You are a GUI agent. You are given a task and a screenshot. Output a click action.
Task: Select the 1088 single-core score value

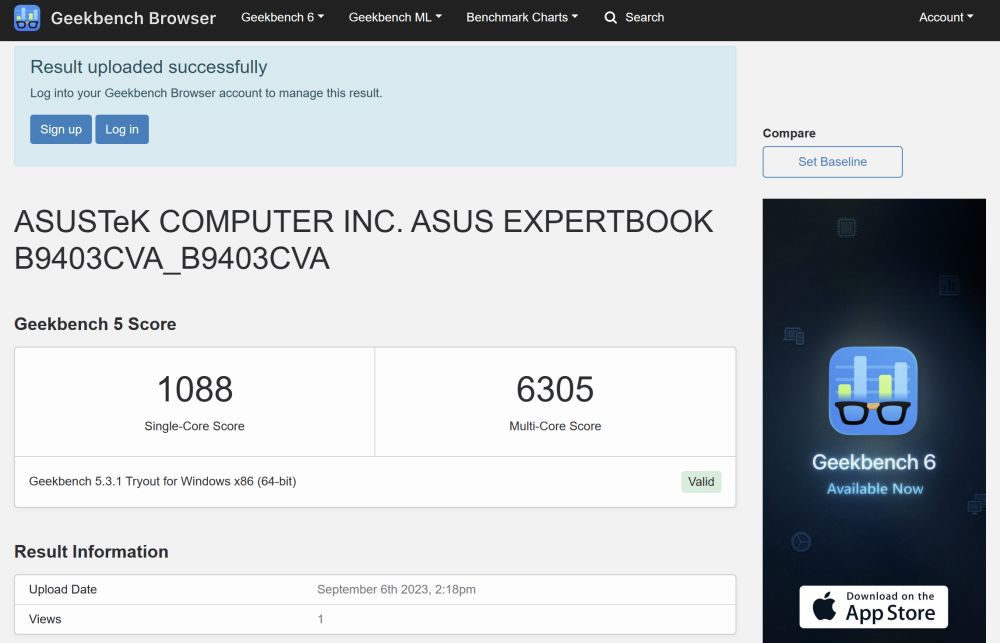coord(195,389)
